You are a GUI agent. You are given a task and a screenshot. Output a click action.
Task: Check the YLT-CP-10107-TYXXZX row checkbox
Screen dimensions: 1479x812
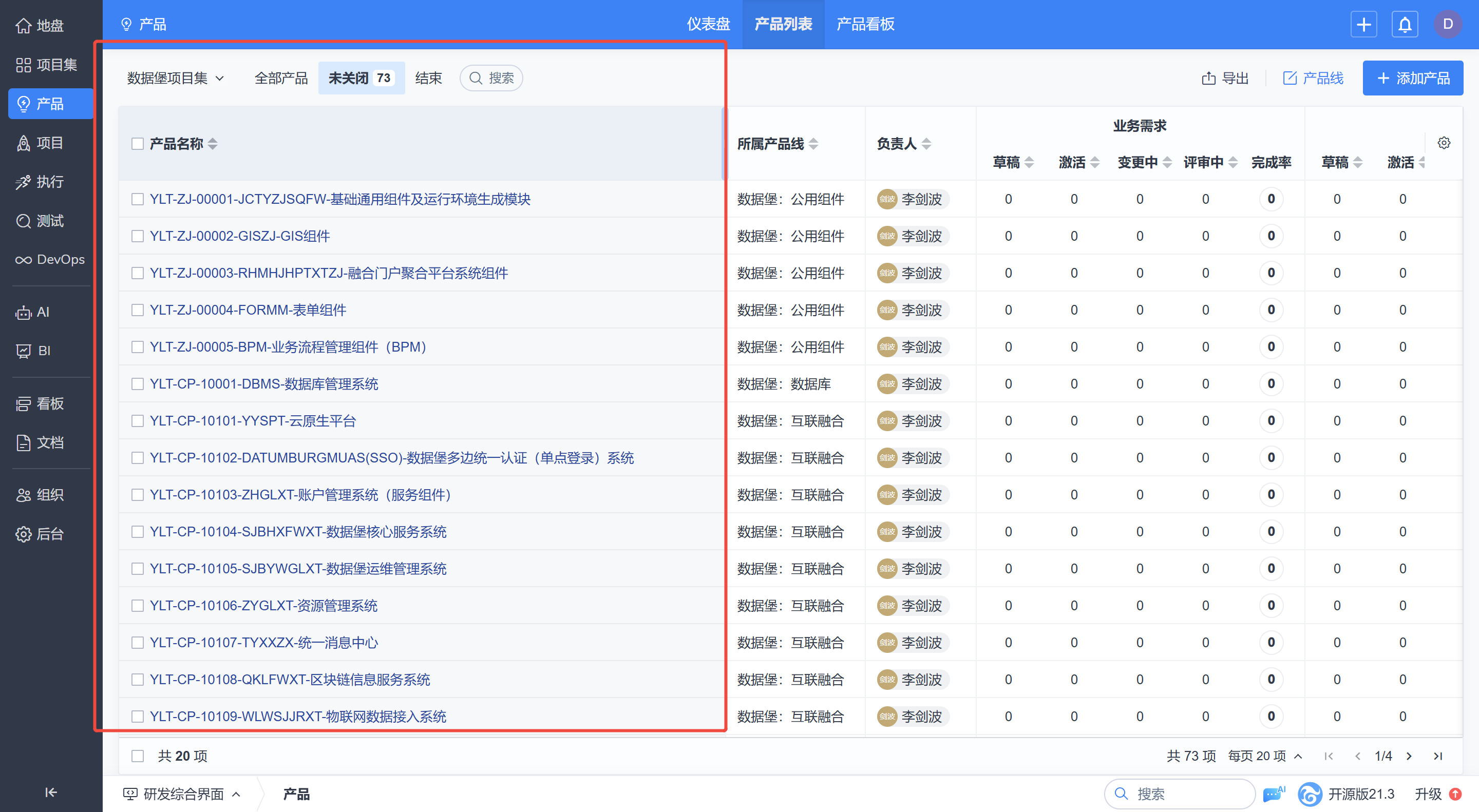[137, 642]
